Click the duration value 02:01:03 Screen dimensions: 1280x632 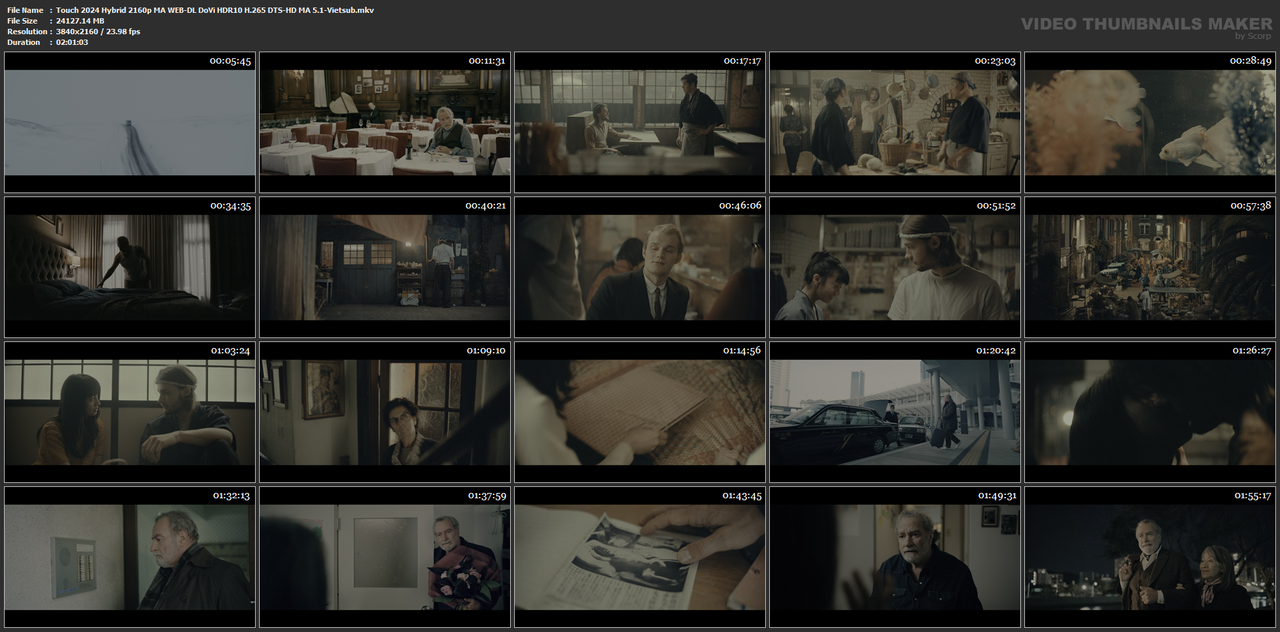click(72, 42)
